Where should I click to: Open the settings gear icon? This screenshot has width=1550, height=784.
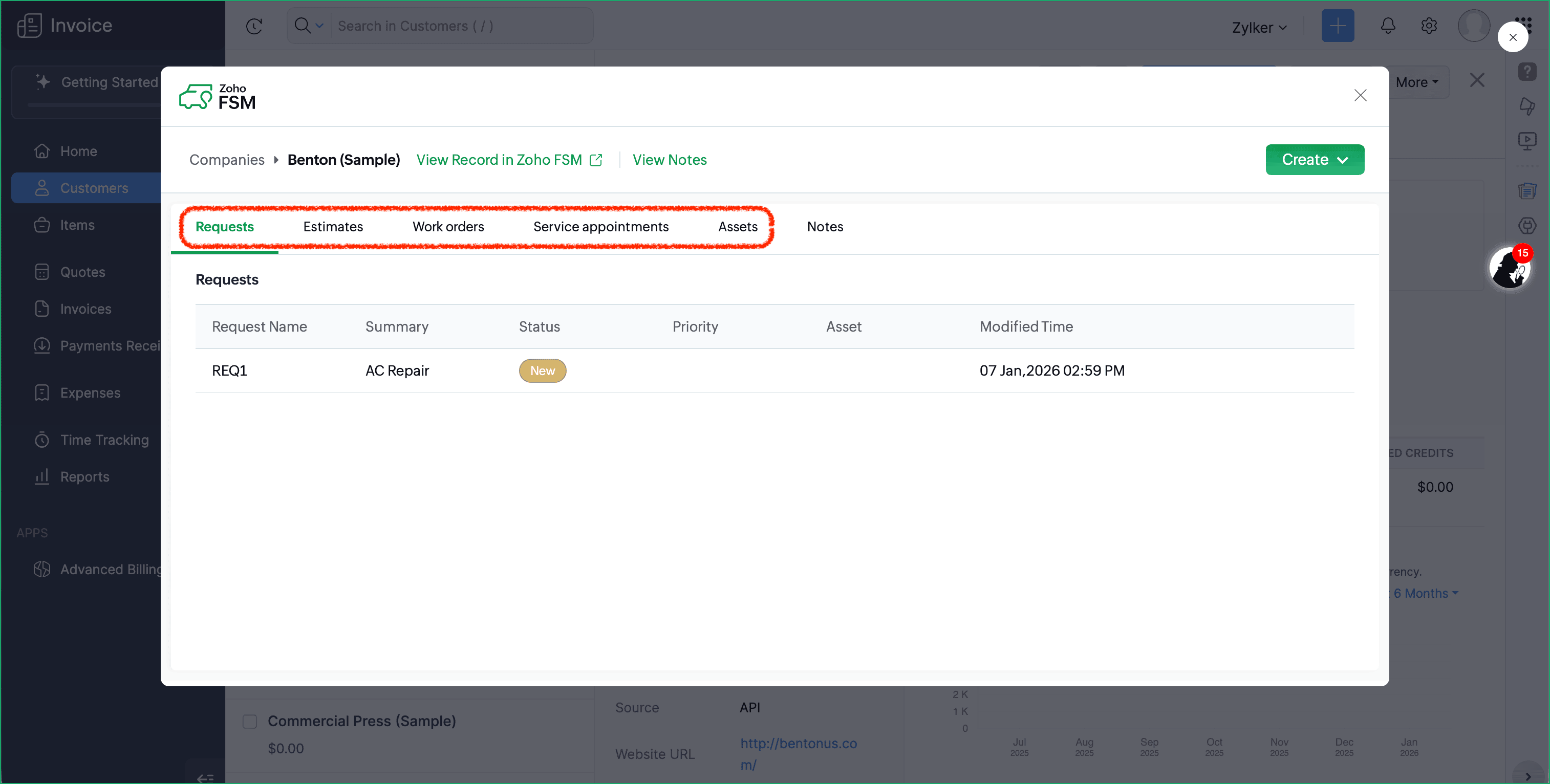1429,26
